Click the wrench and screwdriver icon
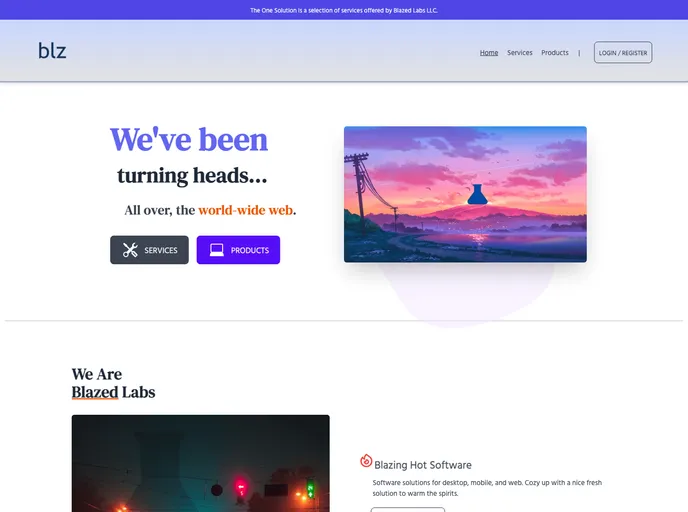This screenshot has width=688, height=512. (x=130, y=250)
